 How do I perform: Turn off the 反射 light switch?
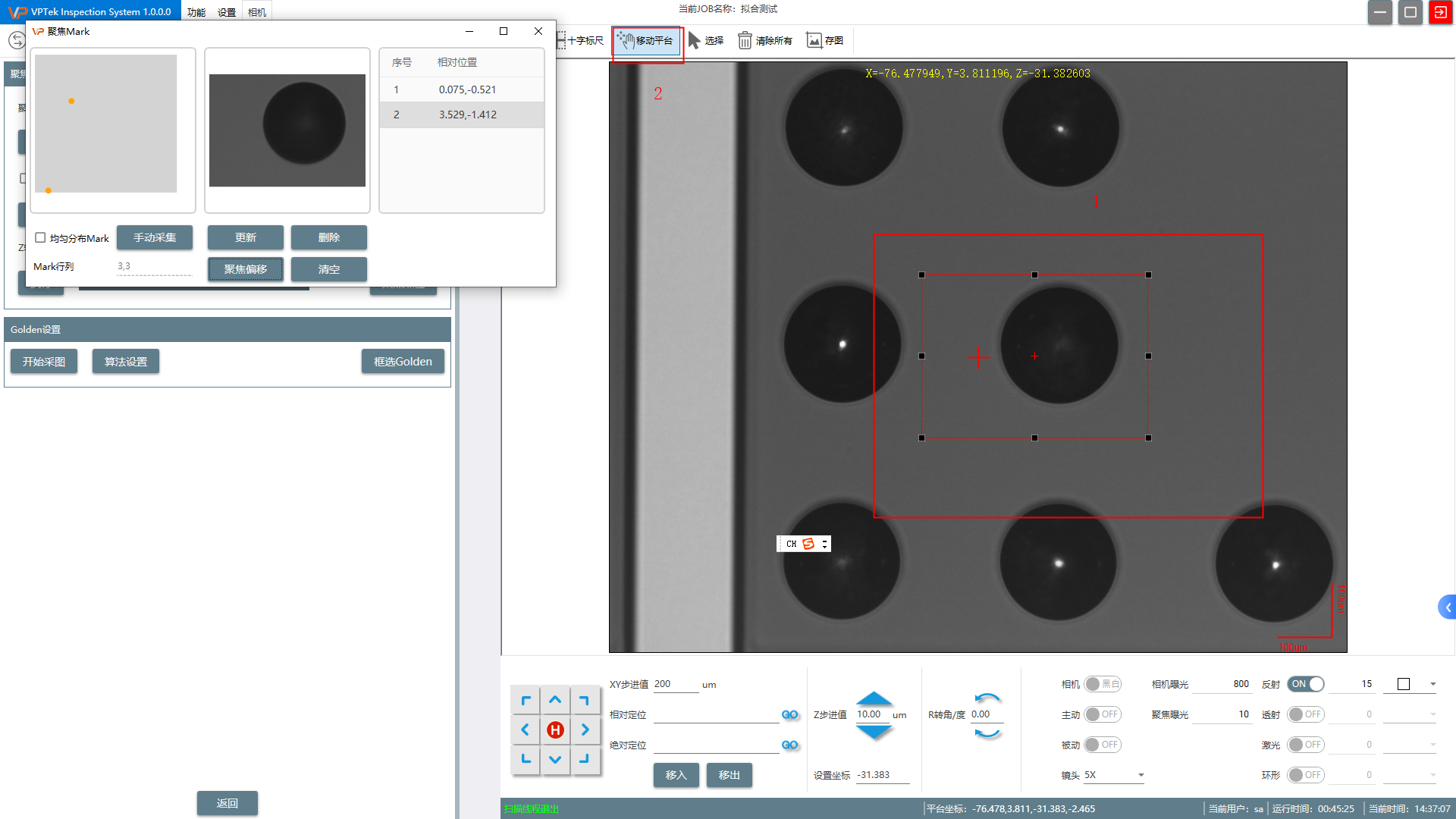click(1306, 684)
